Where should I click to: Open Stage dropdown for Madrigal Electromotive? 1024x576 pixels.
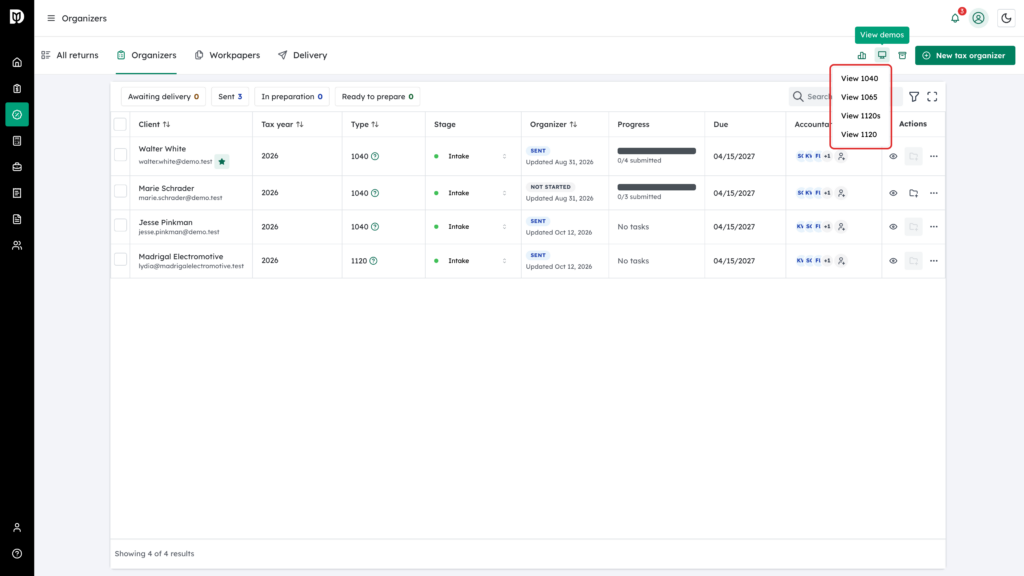471,261
